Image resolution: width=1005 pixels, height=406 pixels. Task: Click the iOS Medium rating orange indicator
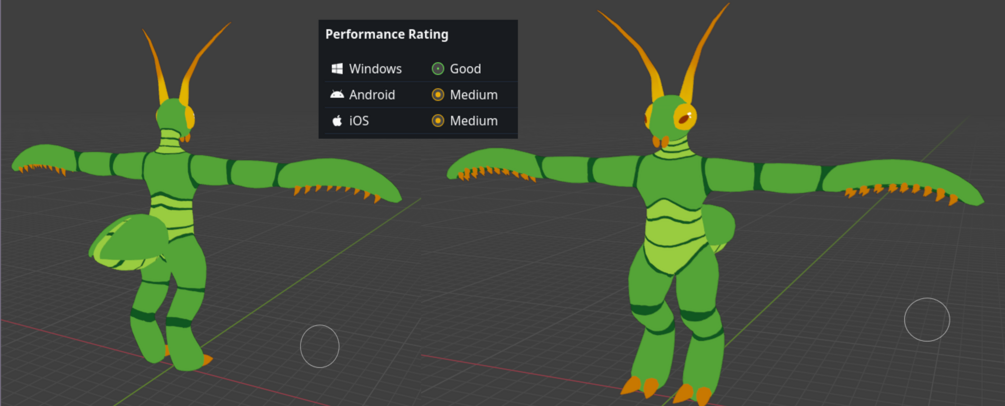(x=438, y=121)
